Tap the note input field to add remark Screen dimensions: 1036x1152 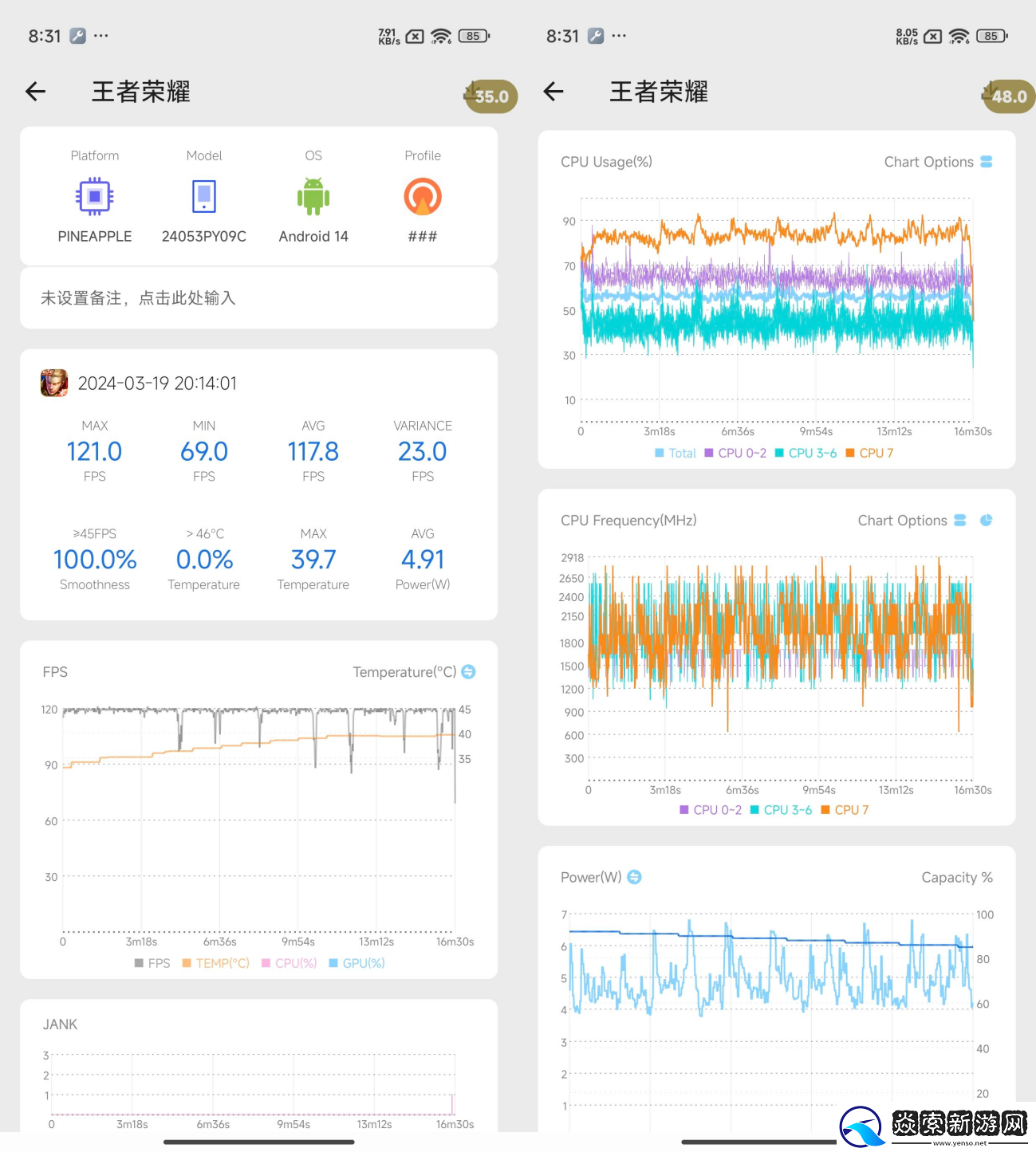258,298
